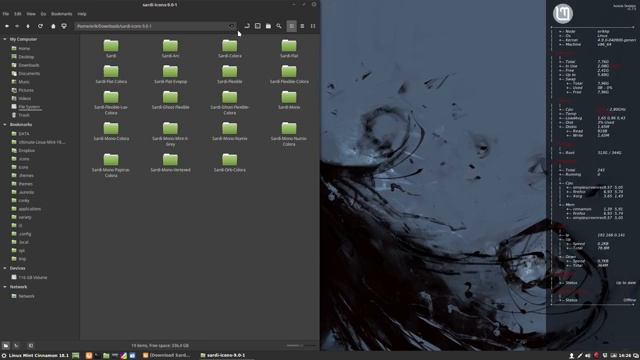
Task: Show Treeview via status bar button
Action: (16, 346)
